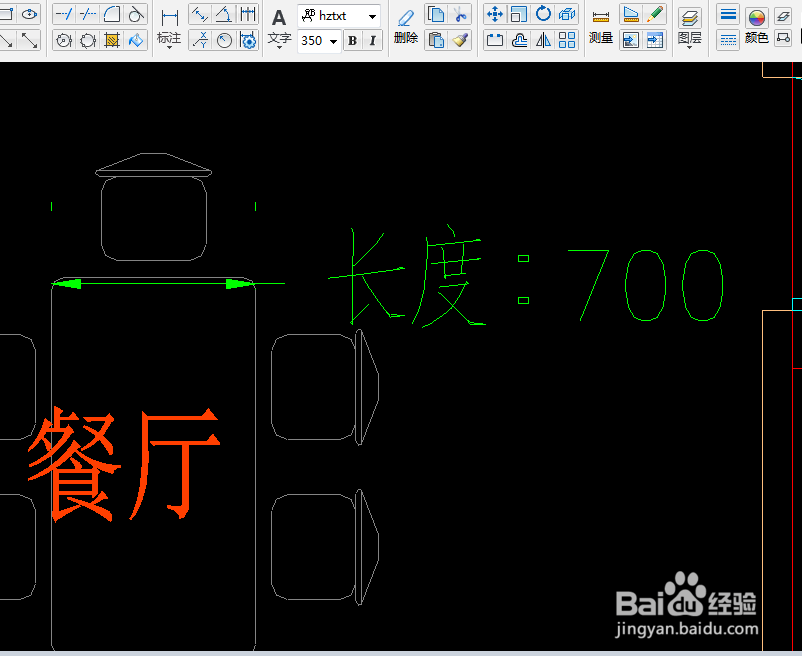Image resolution: width=802 pixels, height=656 pixels.
Task: Expand the 图层 layers dropdown arrow
Action: pyautogui.click(x=690, y=47)
